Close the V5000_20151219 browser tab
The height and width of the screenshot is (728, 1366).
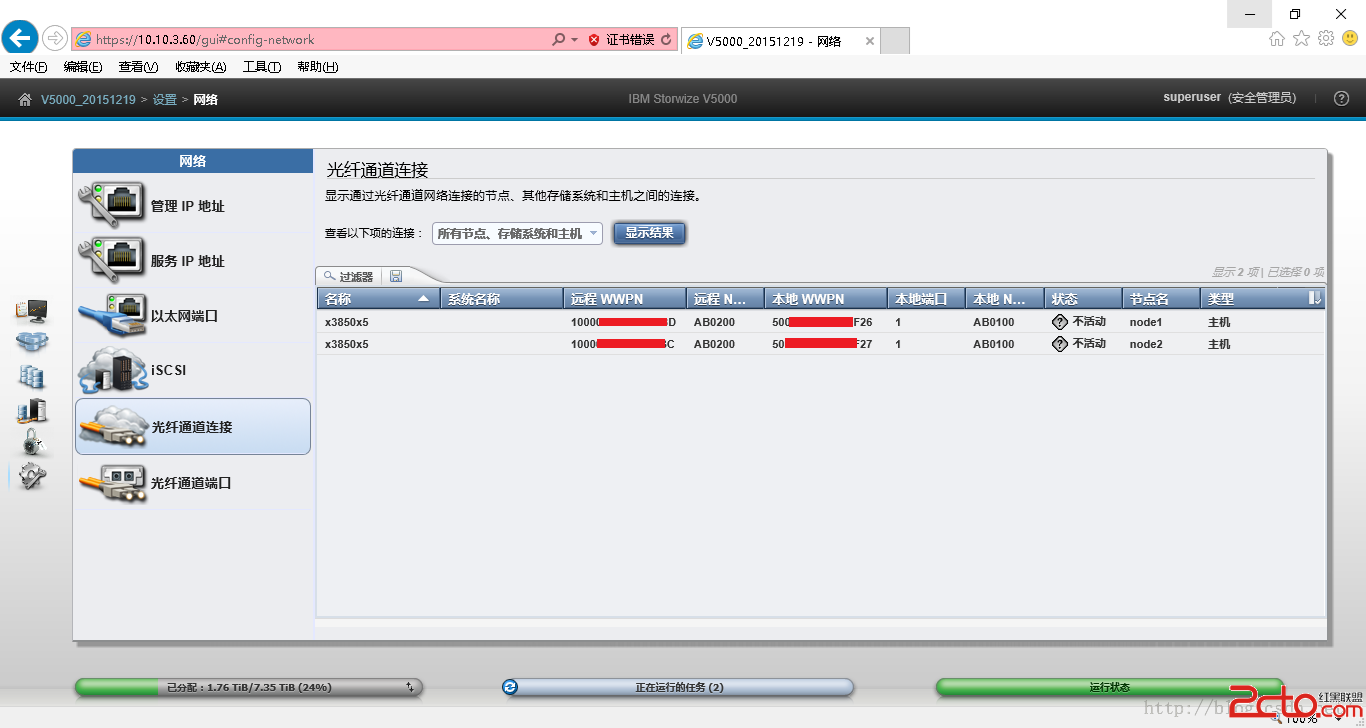[869, 41]
